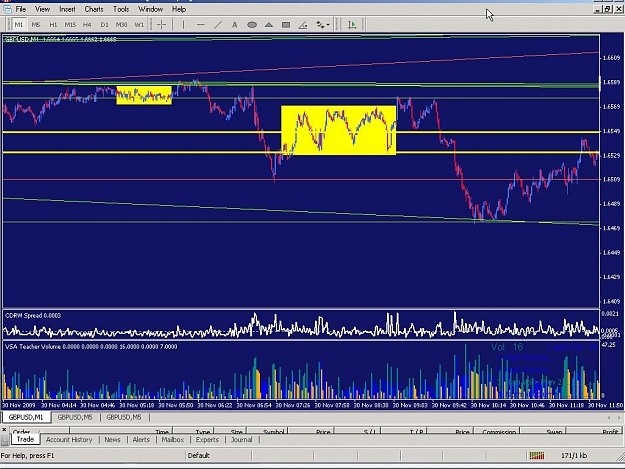Sort by the Symbol column header
625x469 pixels.
pos(267,432)
